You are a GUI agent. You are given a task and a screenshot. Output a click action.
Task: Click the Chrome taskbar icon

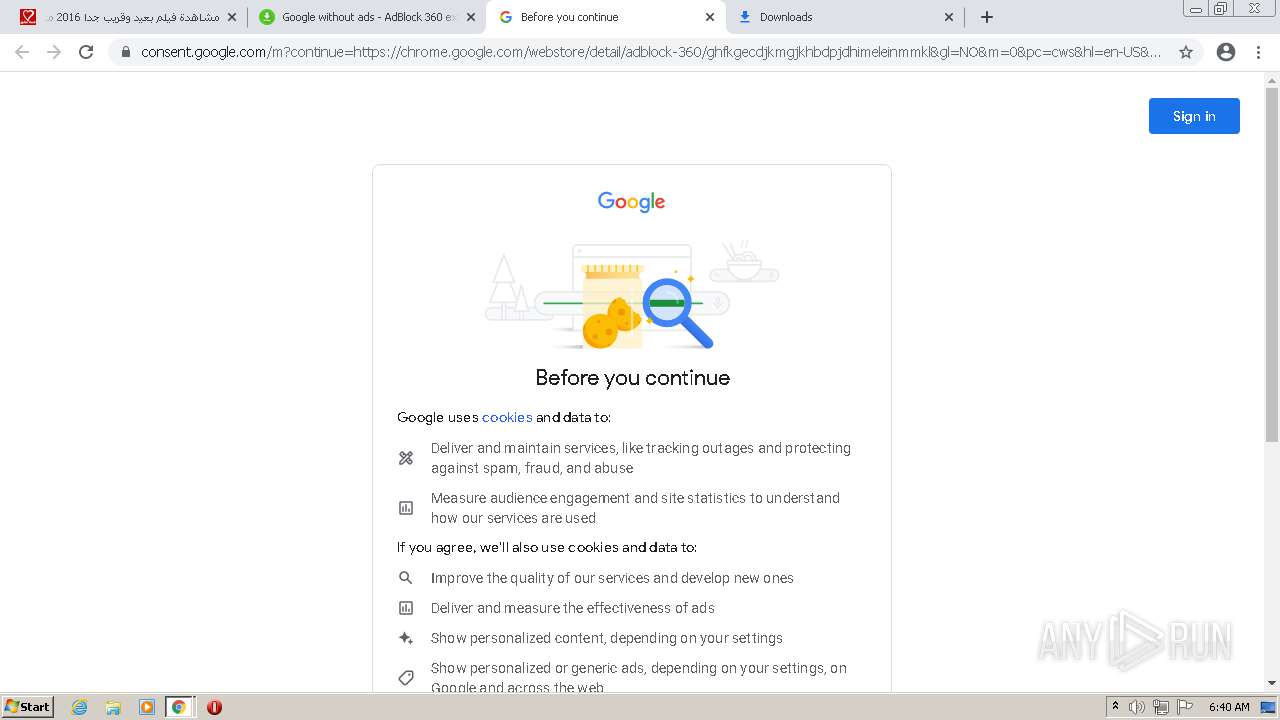pos(179,707)
